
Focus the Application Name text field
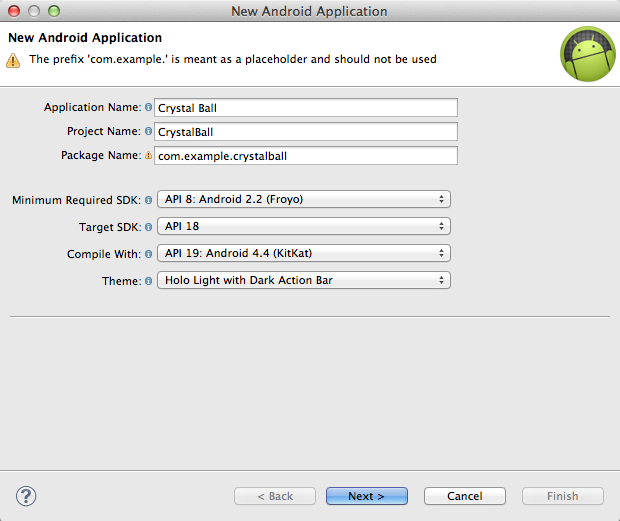tap(306, 108)
